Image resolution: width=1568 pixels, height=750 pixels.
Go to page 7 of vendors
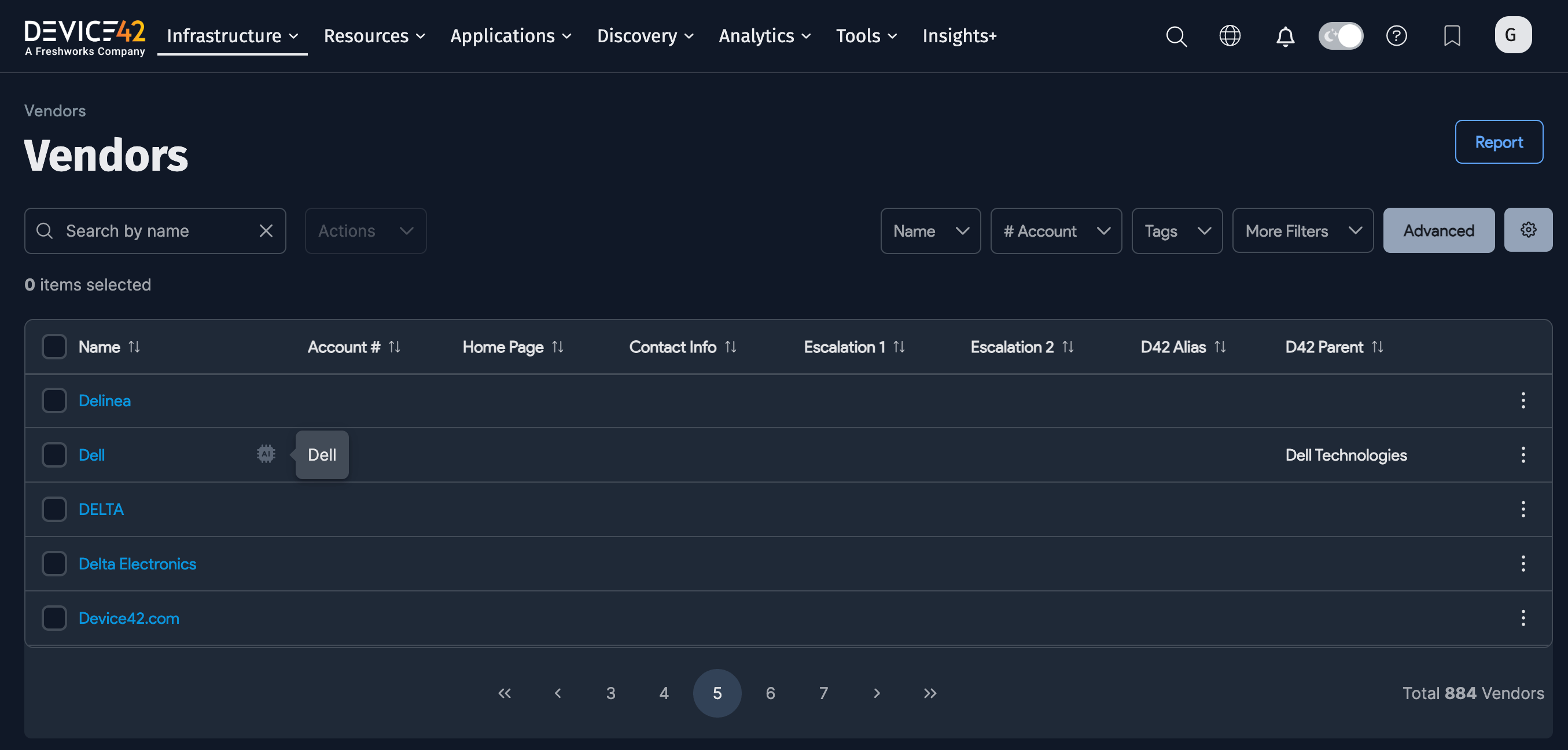click(x=823, y=693)
